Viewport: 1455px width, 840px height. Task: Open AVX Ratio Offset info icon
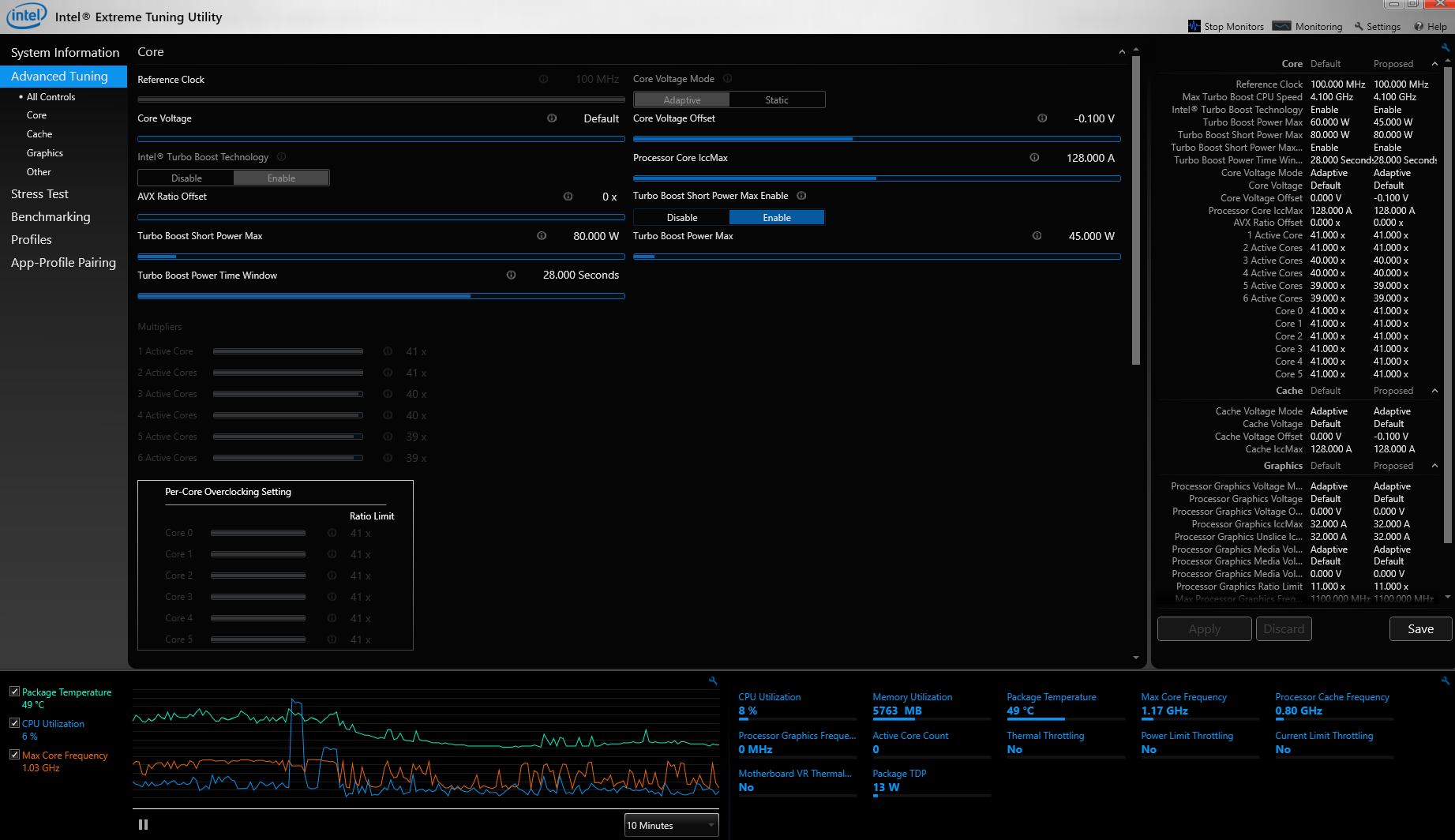568,197
